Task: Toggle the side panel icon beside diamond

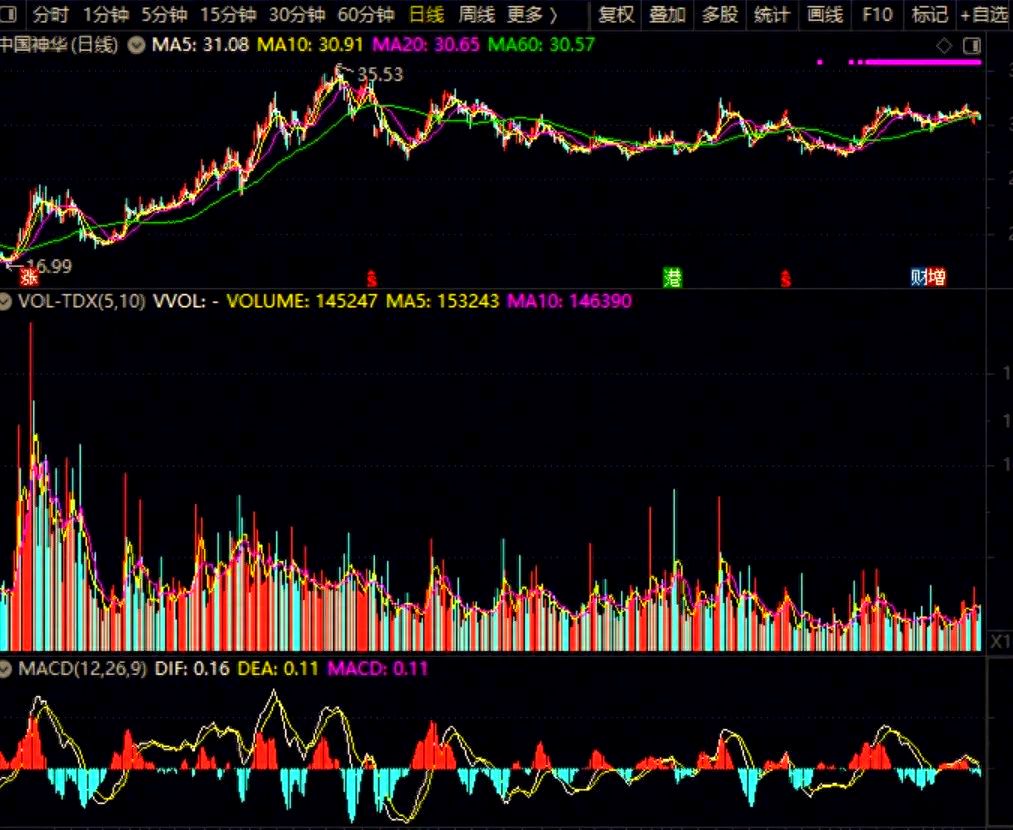Action: pos(972,46)
